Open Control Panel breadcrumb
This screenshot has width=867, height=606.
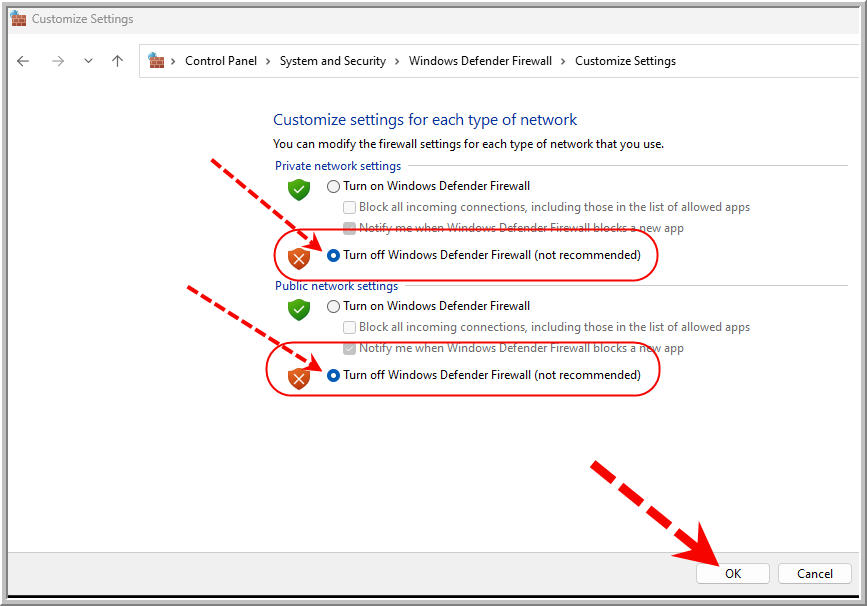221,61
